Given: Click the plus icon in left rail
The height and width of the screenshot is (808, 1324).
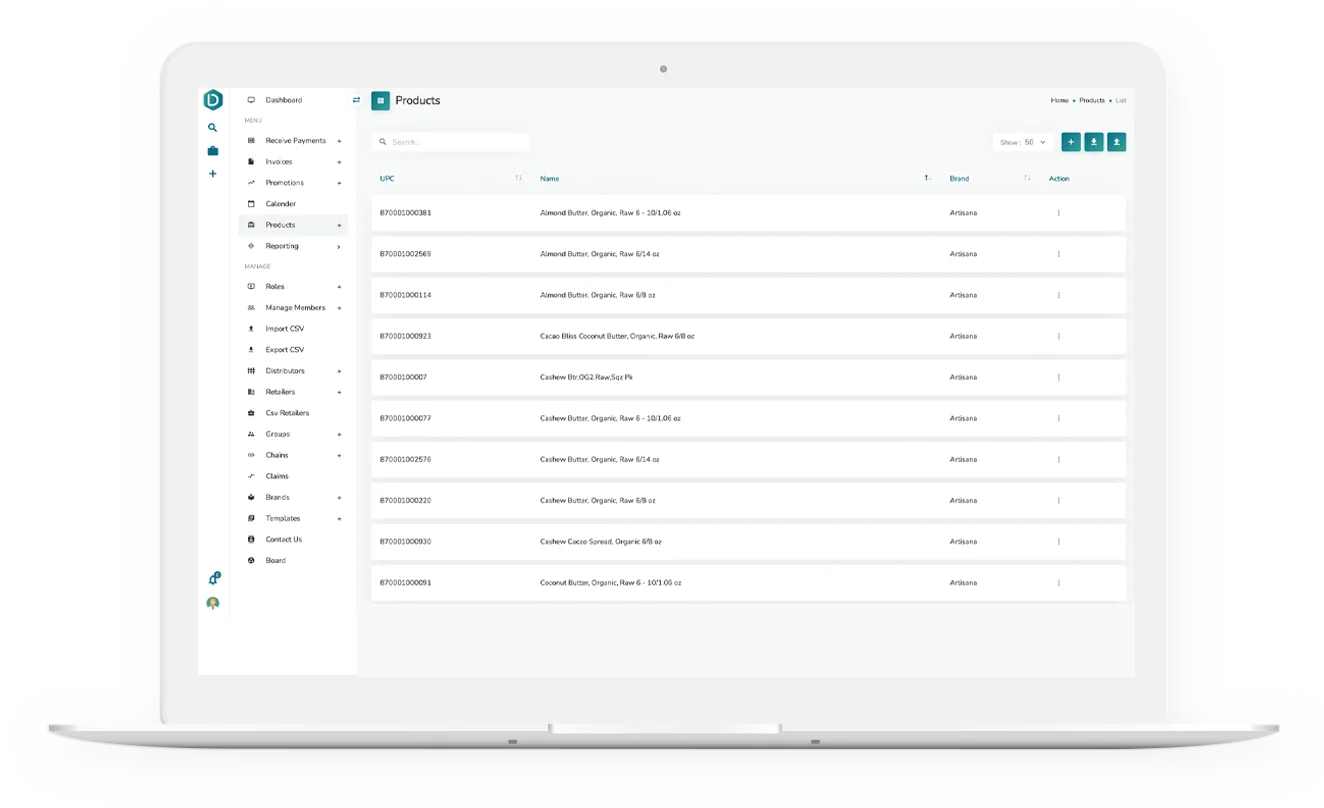Looking at the screenshot, I should (212, 174).
